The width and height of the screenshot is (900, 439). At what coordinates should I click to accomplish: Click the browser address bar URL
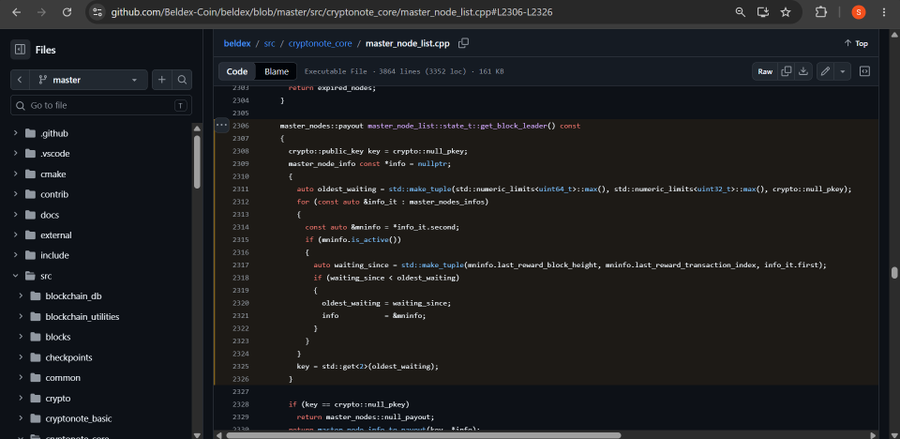click(x=332, y=12)
